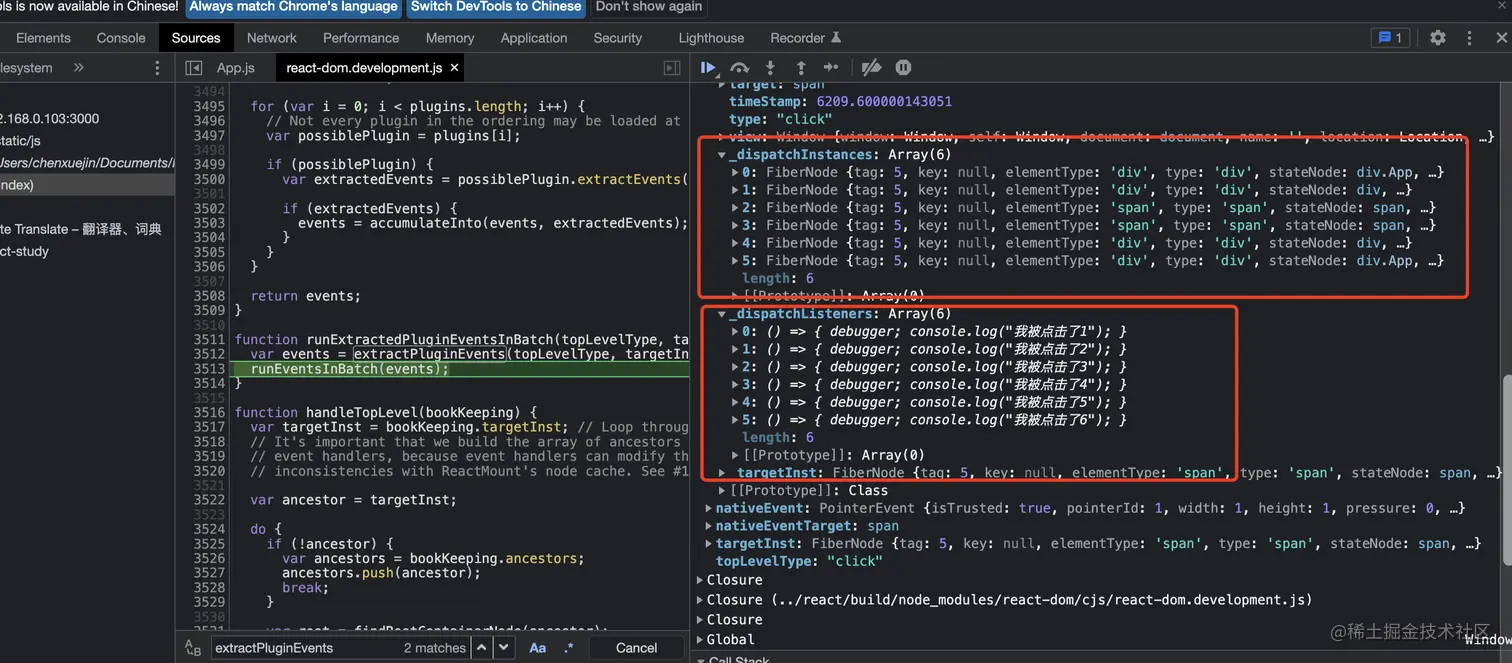This screenshot has width=1512, height=663.
Task: Open the Memory panel
Action: coord(450,38)
